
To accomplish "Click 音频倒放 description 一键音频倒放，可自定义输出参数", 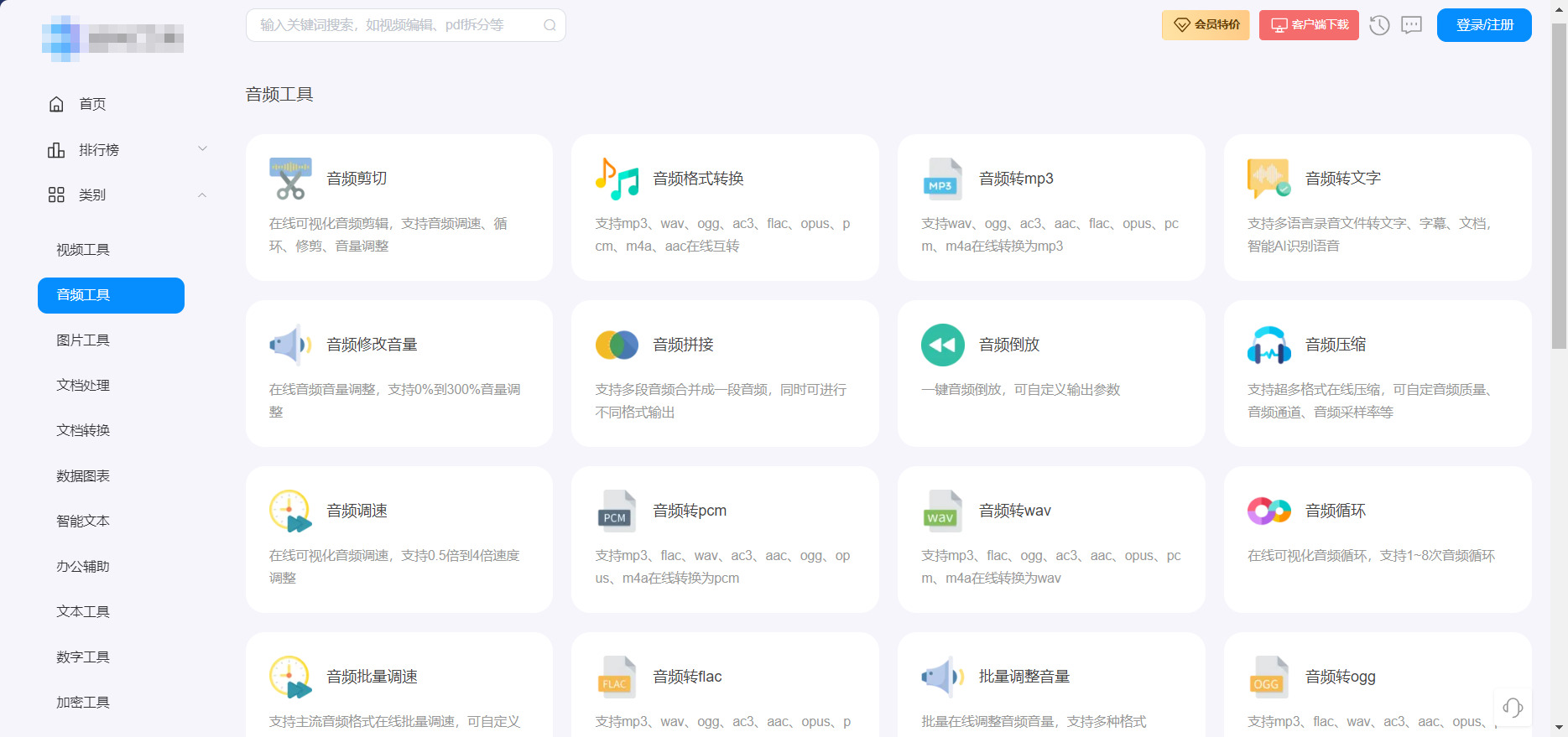I will coord(1020,390).
